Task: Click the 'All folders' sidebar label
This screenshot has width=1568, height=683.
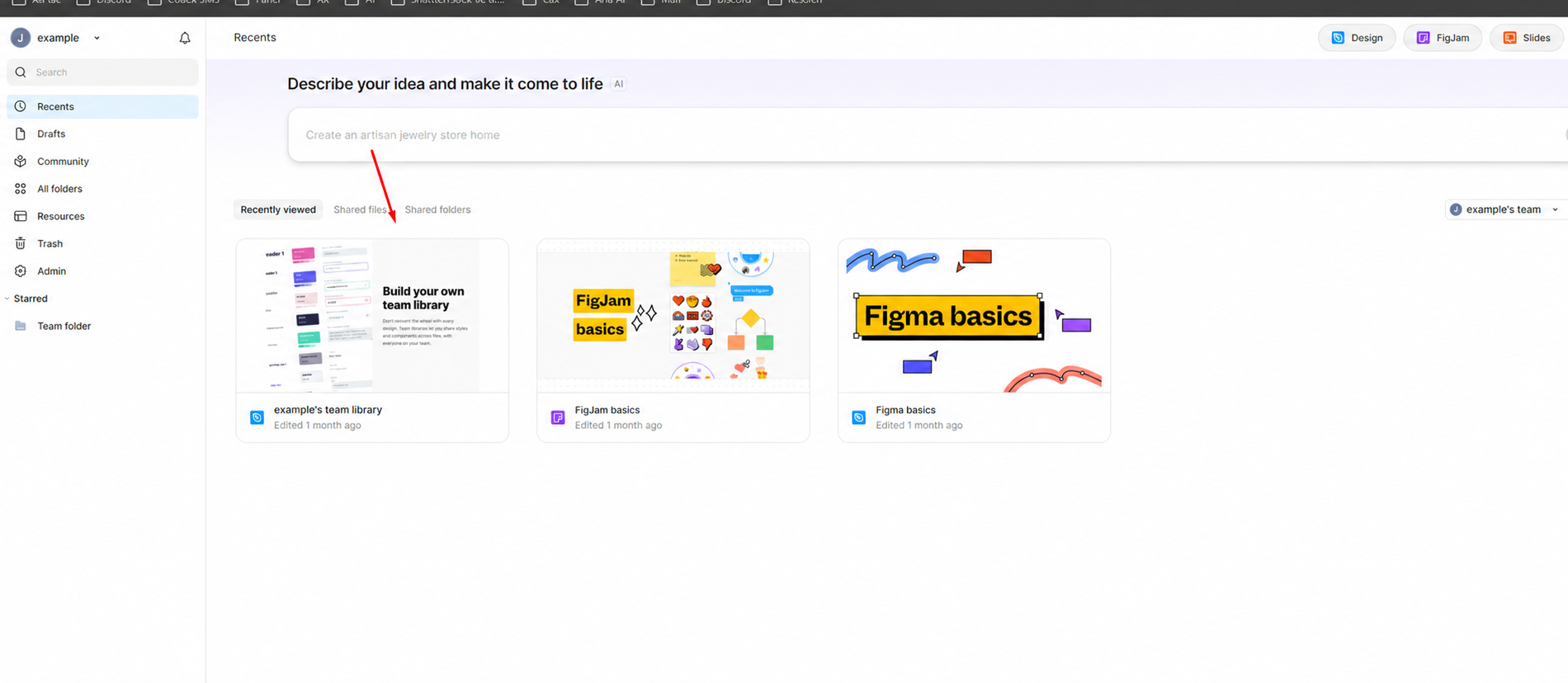Action: click(x=59, y=189)
